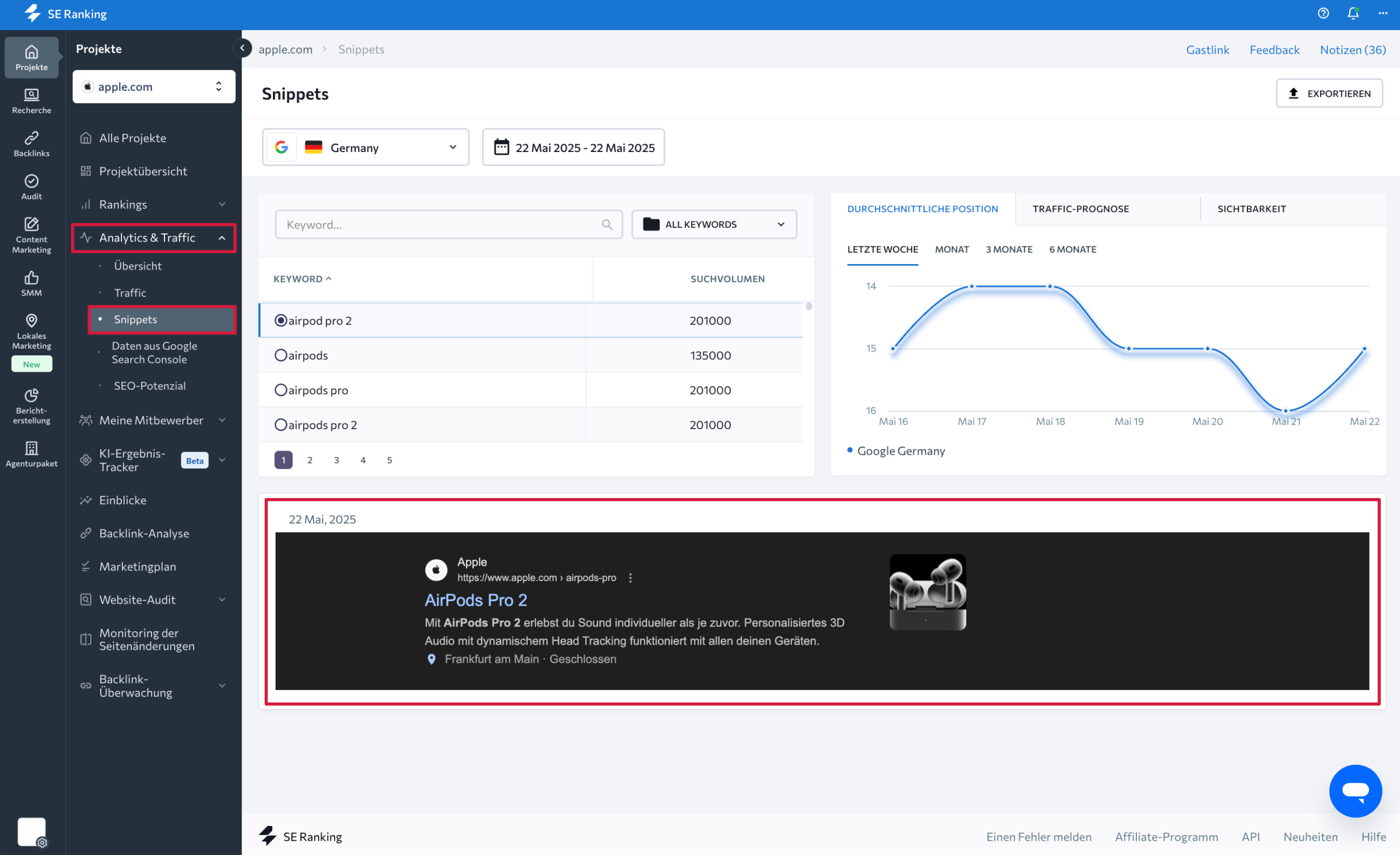Viewport: 1400px width, 855px height.
Task: Open Einblicke in the sidebar
Action: coord(122,500)
